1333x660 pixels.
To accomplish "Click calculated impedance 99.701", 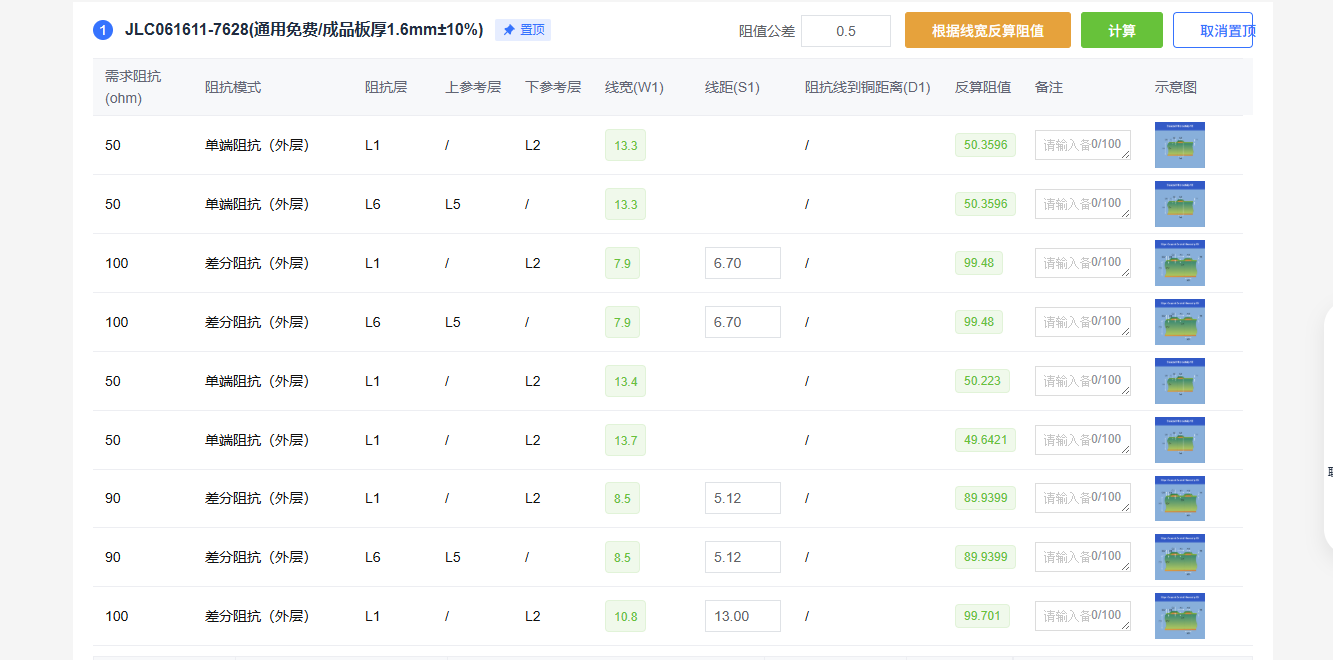I will pyautogui.click(x=982, y=616).
